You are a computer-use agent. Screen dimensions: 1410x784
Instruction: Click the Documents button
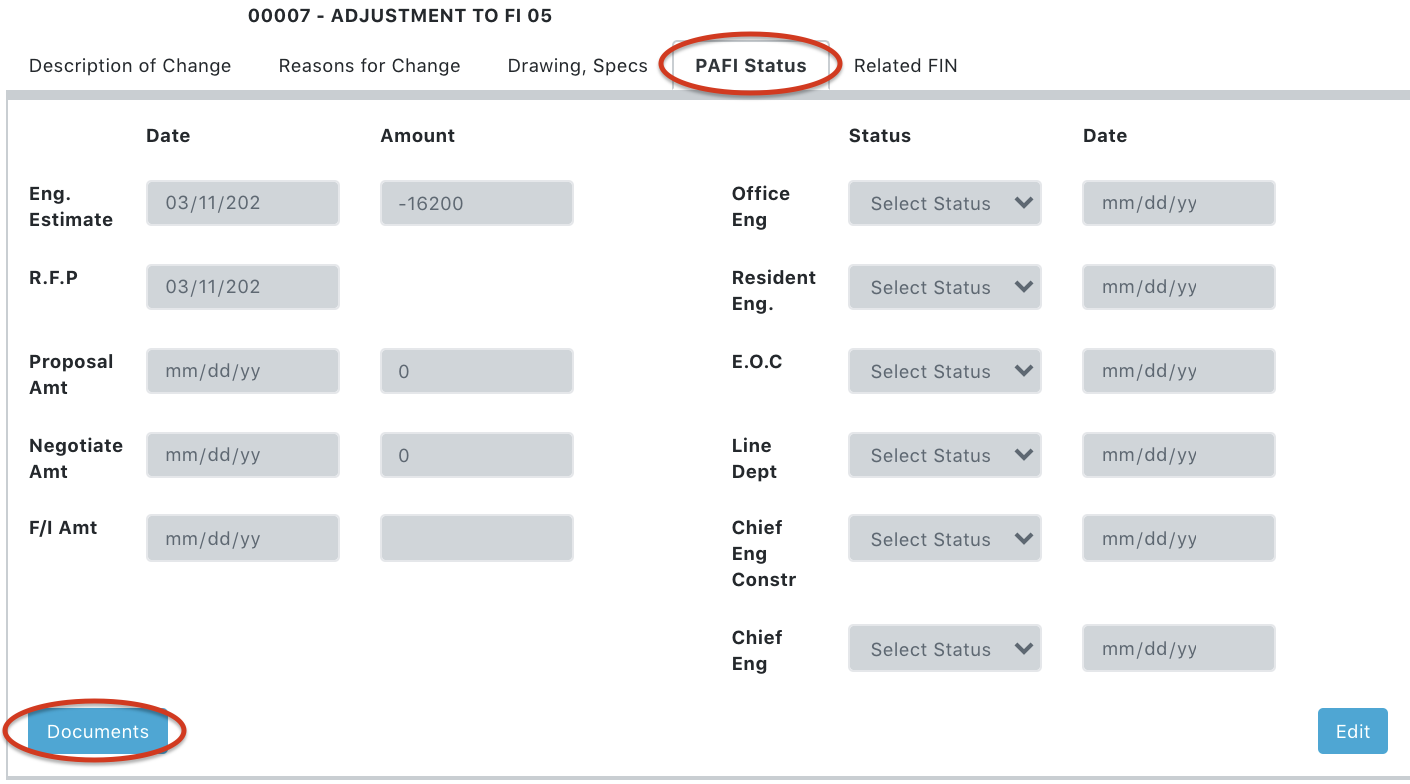[x=97, y=731]
